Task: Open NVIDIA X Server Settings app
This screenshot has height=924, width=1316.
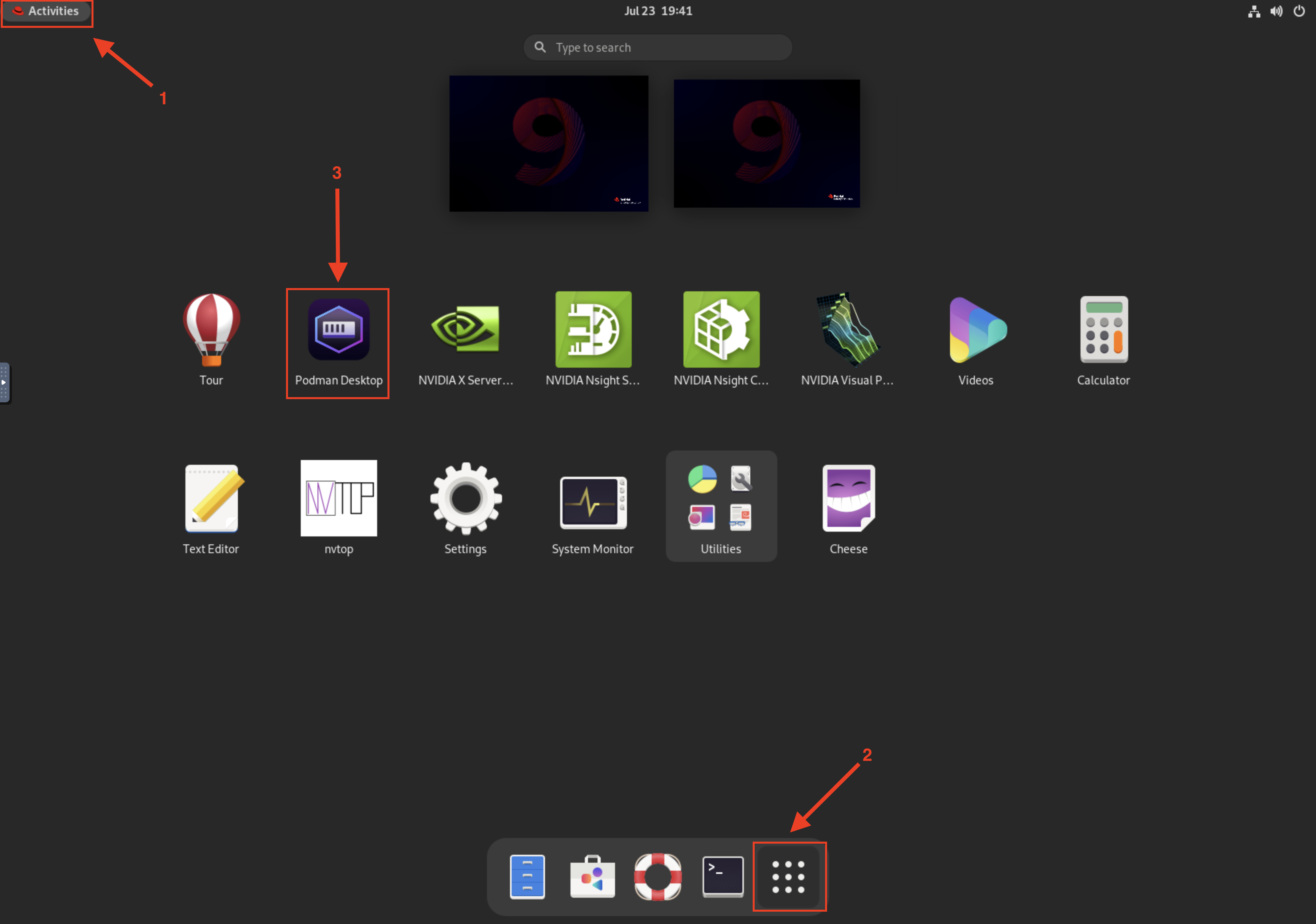Action: pyautogui.click(x=465, y=339)
